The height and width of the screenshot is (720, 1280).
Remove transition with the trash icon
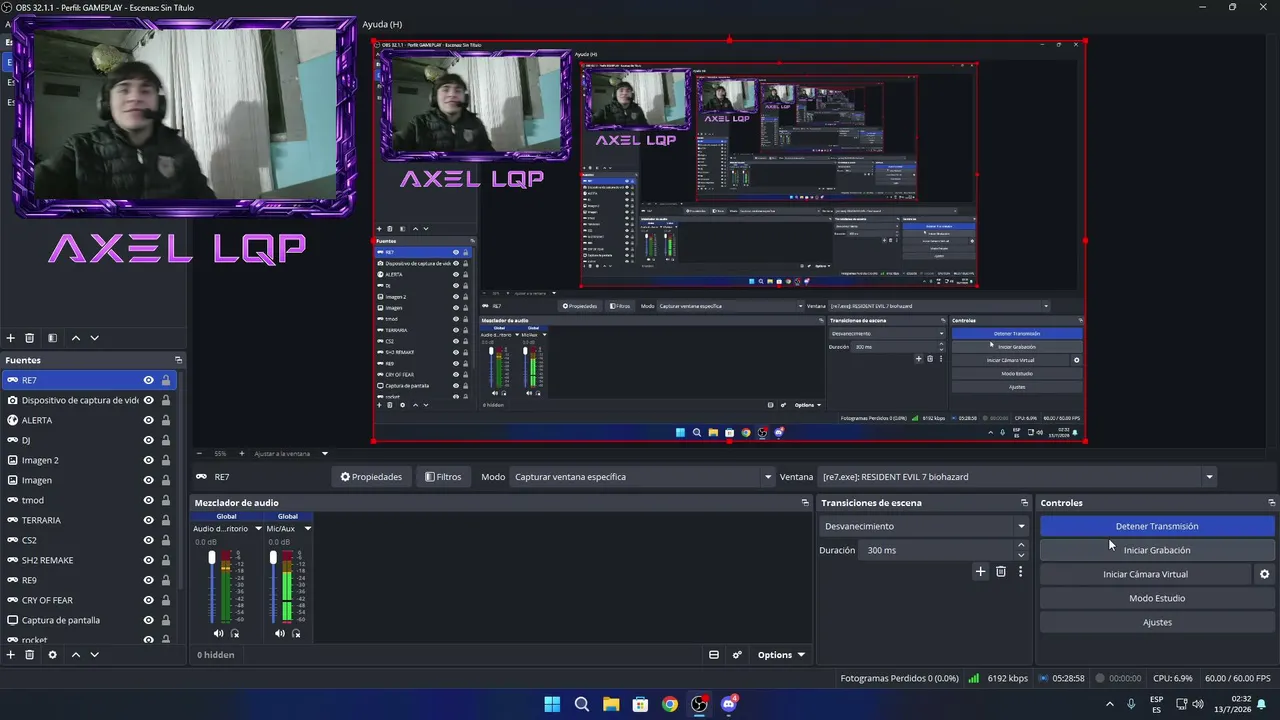(1001, 572)
